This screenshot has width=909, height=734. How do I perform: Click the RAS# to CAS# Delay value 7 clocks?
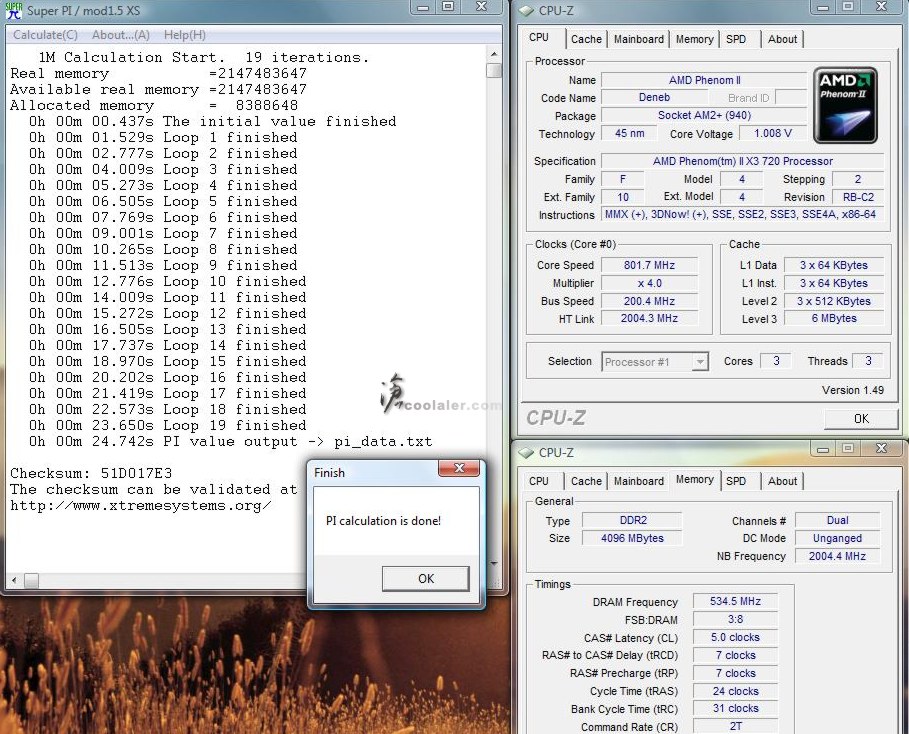(735, 655)
